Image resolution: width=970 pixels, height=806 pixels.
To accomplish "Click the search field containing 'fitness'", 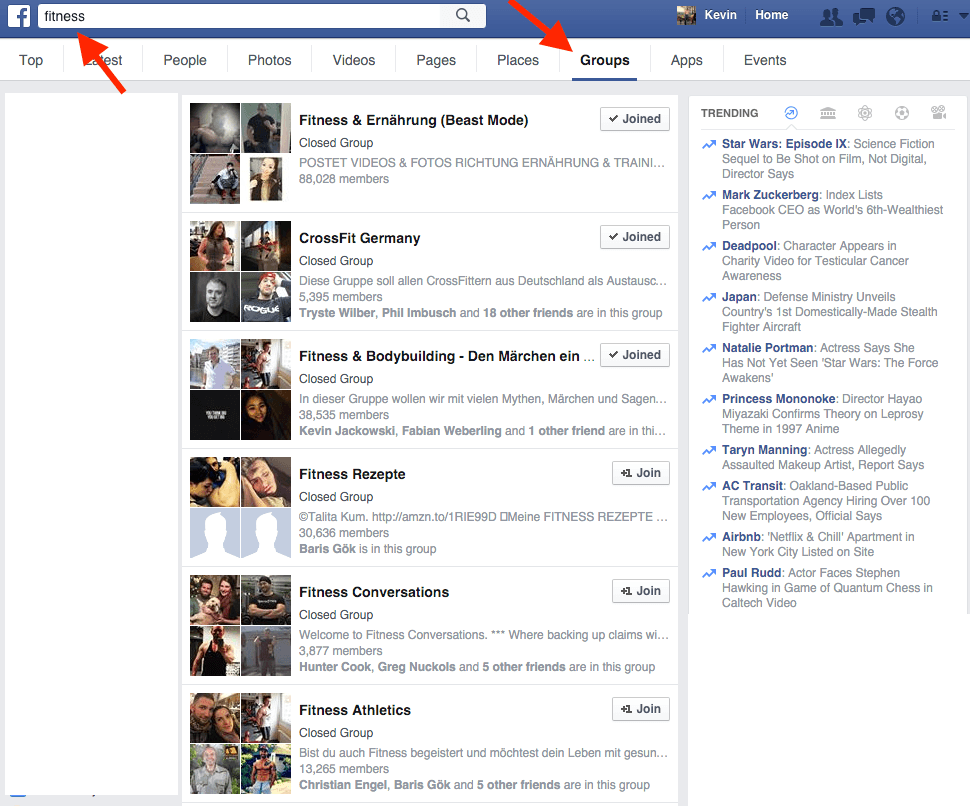I will coord(240,16).
